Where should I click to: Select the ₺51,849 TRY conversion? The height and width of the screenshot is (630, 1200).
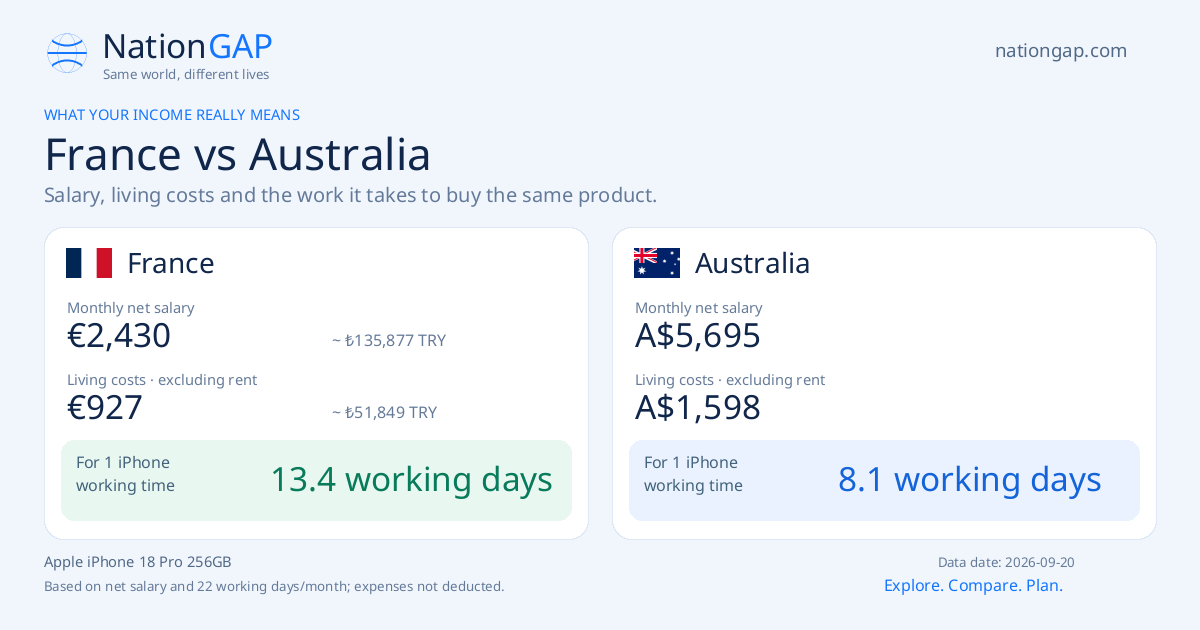point(384,413)
